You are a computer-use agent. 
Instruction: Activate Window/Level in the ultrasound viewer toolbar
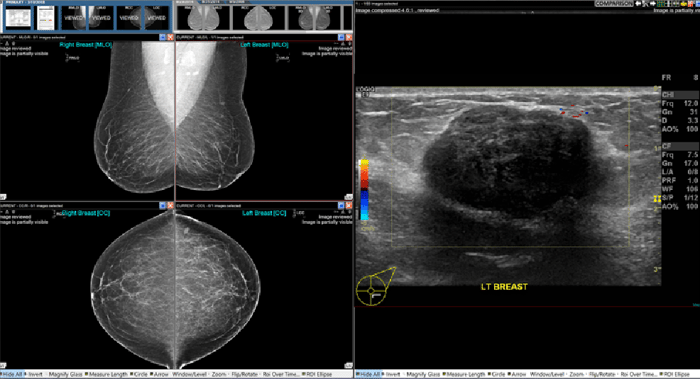[x=547, y=374]
